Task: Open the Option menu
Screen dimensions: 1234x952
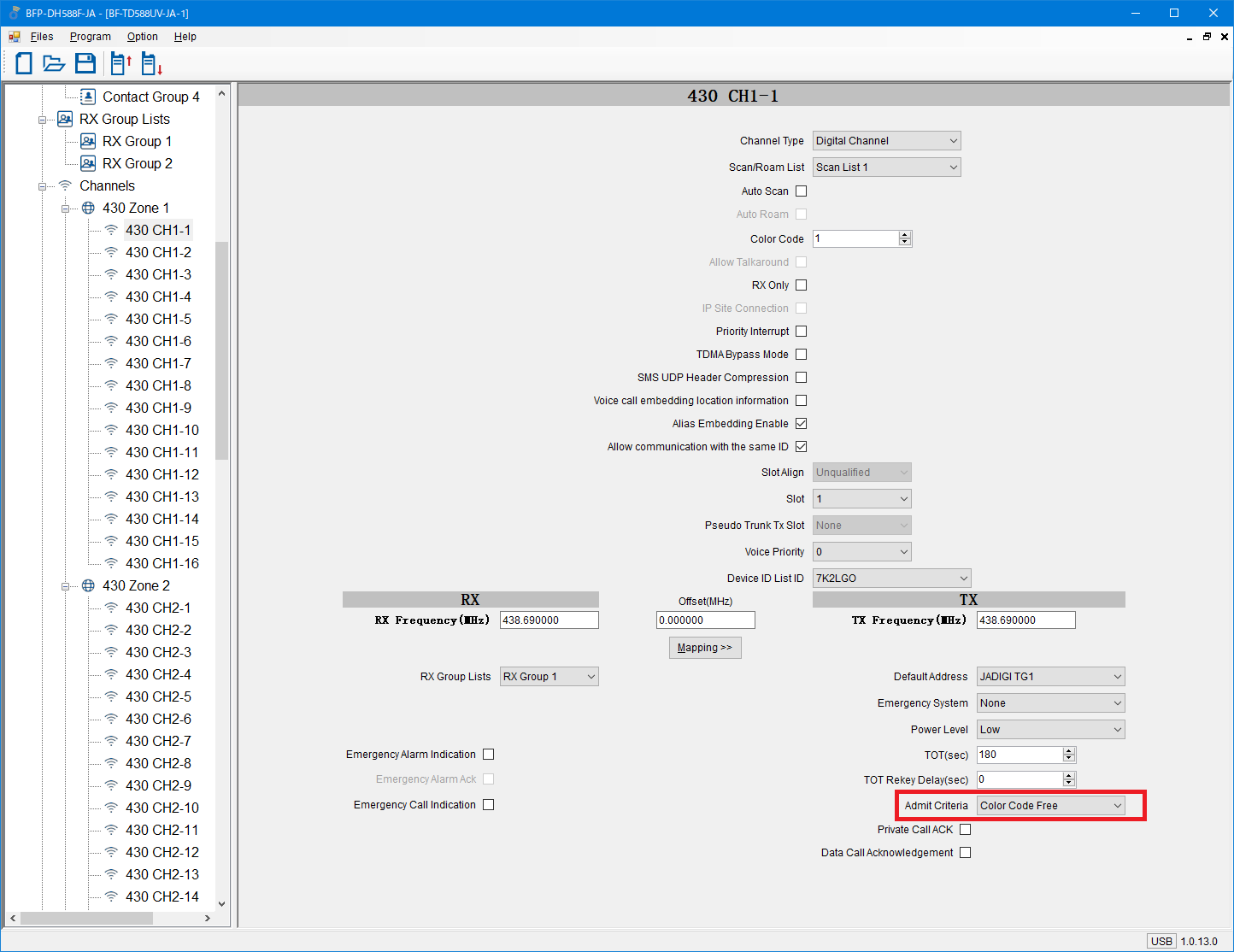Action: point(142,37)
